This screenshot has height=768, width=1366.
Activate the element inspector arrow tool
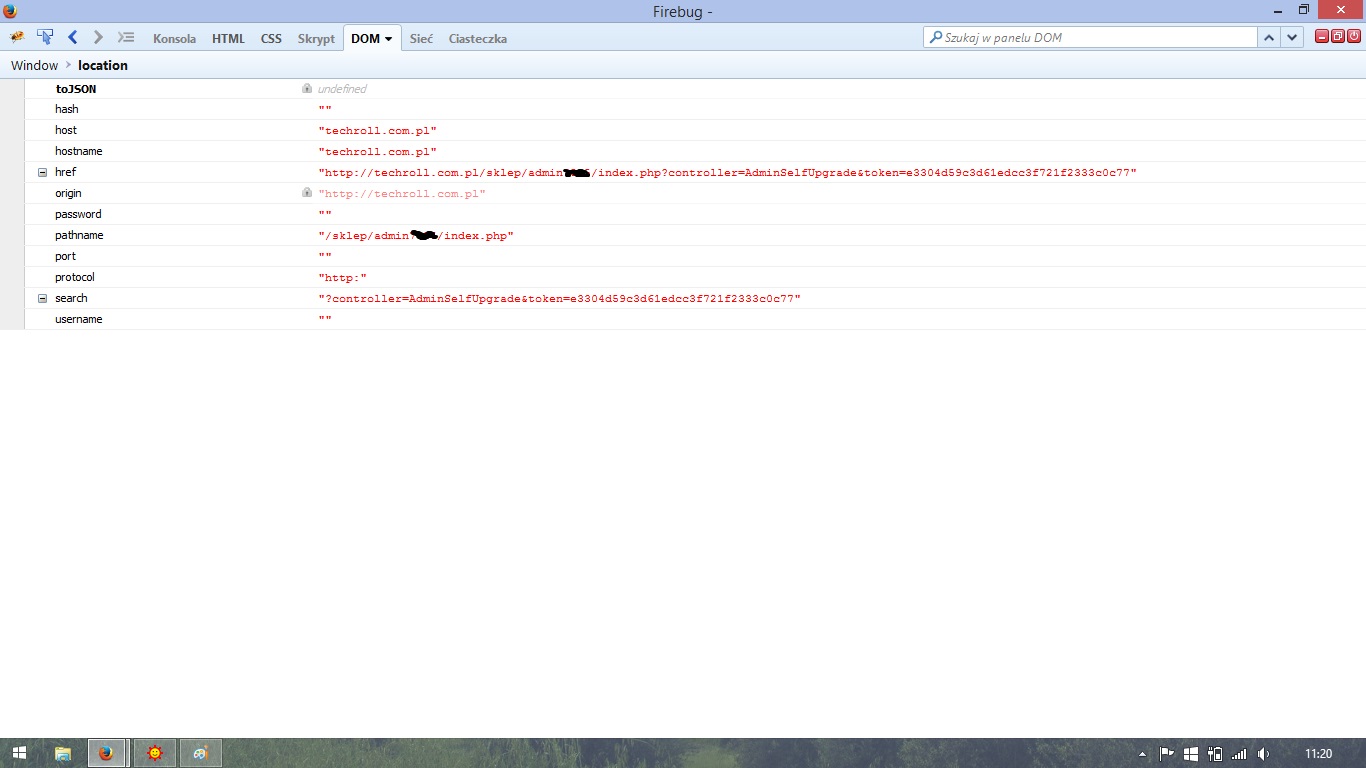point(45,37)
